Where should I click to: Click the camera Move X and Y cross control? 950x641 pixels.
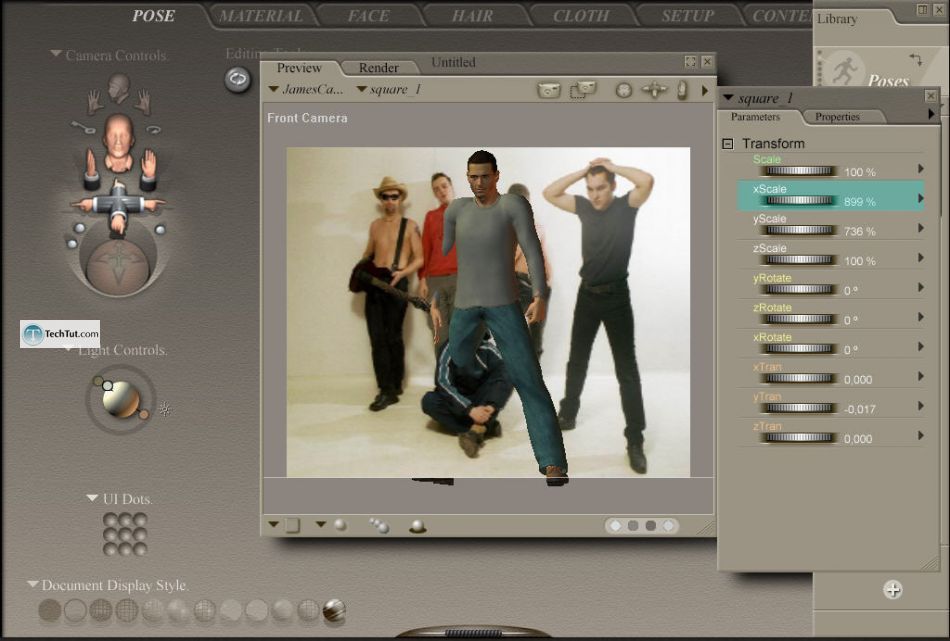coord(118,207)
